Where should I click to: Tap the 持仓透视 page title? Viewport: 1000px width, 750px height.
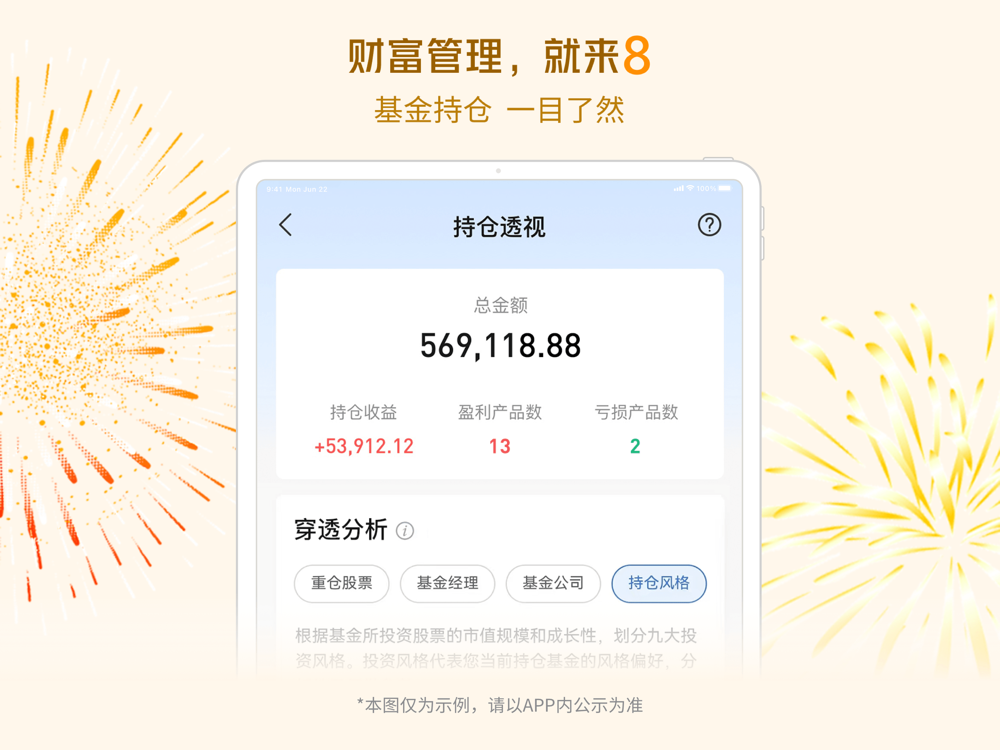499,226
